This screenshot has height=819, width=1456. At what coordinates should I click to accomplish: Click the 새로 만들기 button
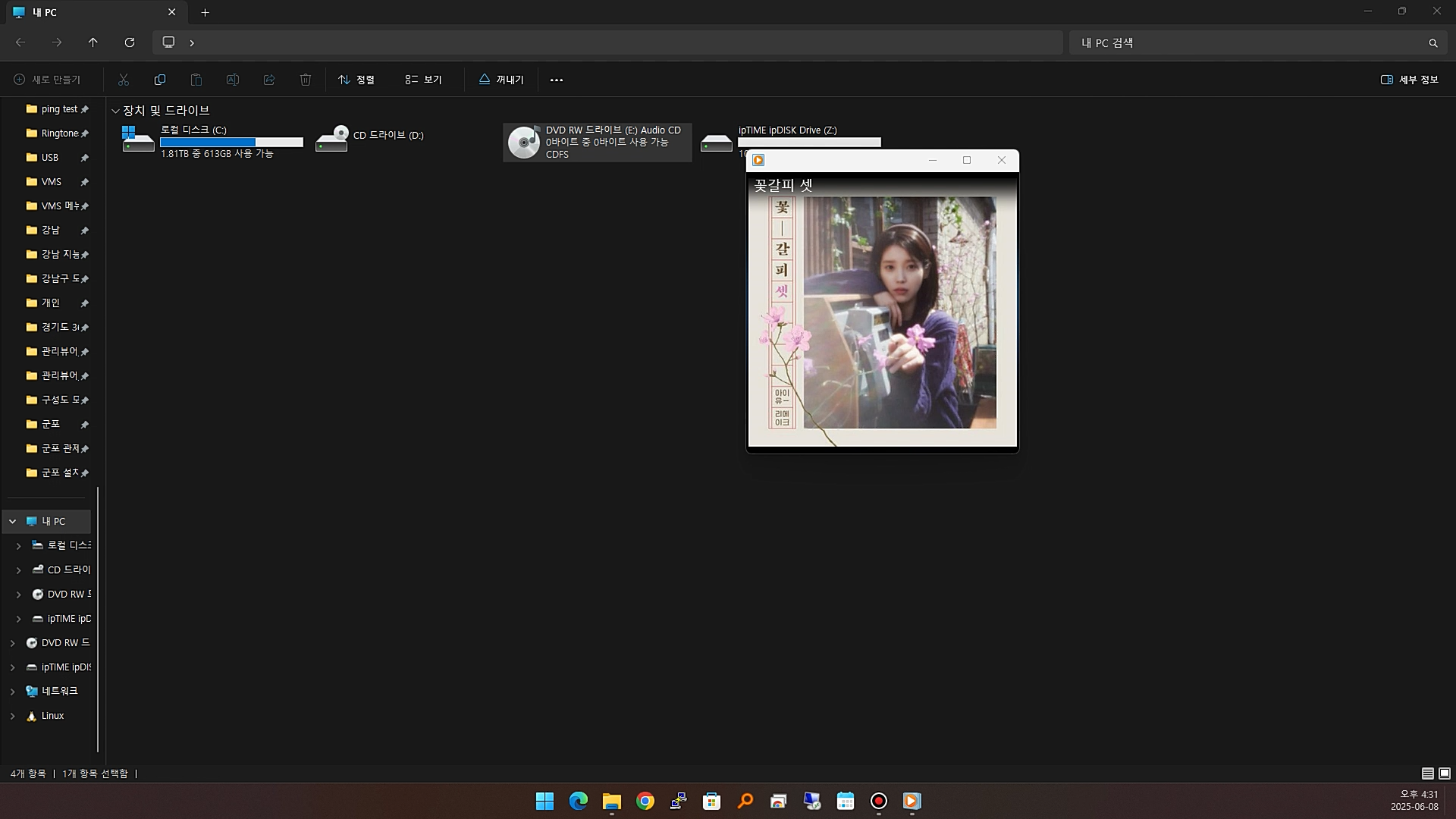pyautogui.click(x=47, y=80)
